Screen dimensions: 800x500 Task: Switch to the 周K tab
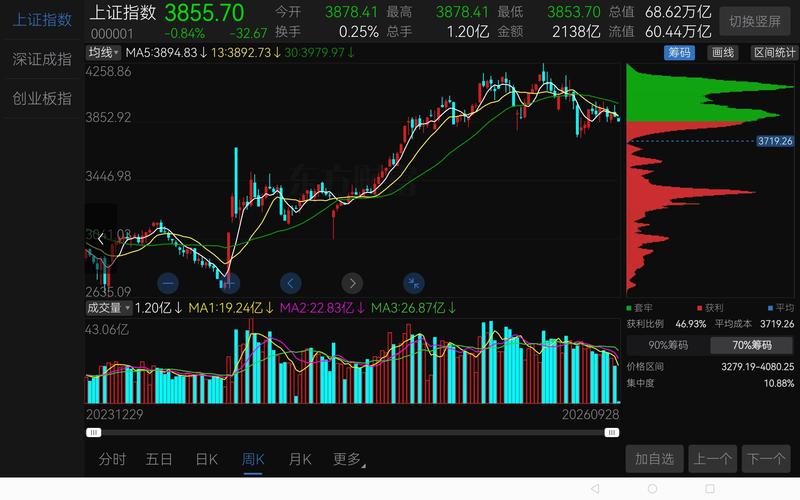253,459
